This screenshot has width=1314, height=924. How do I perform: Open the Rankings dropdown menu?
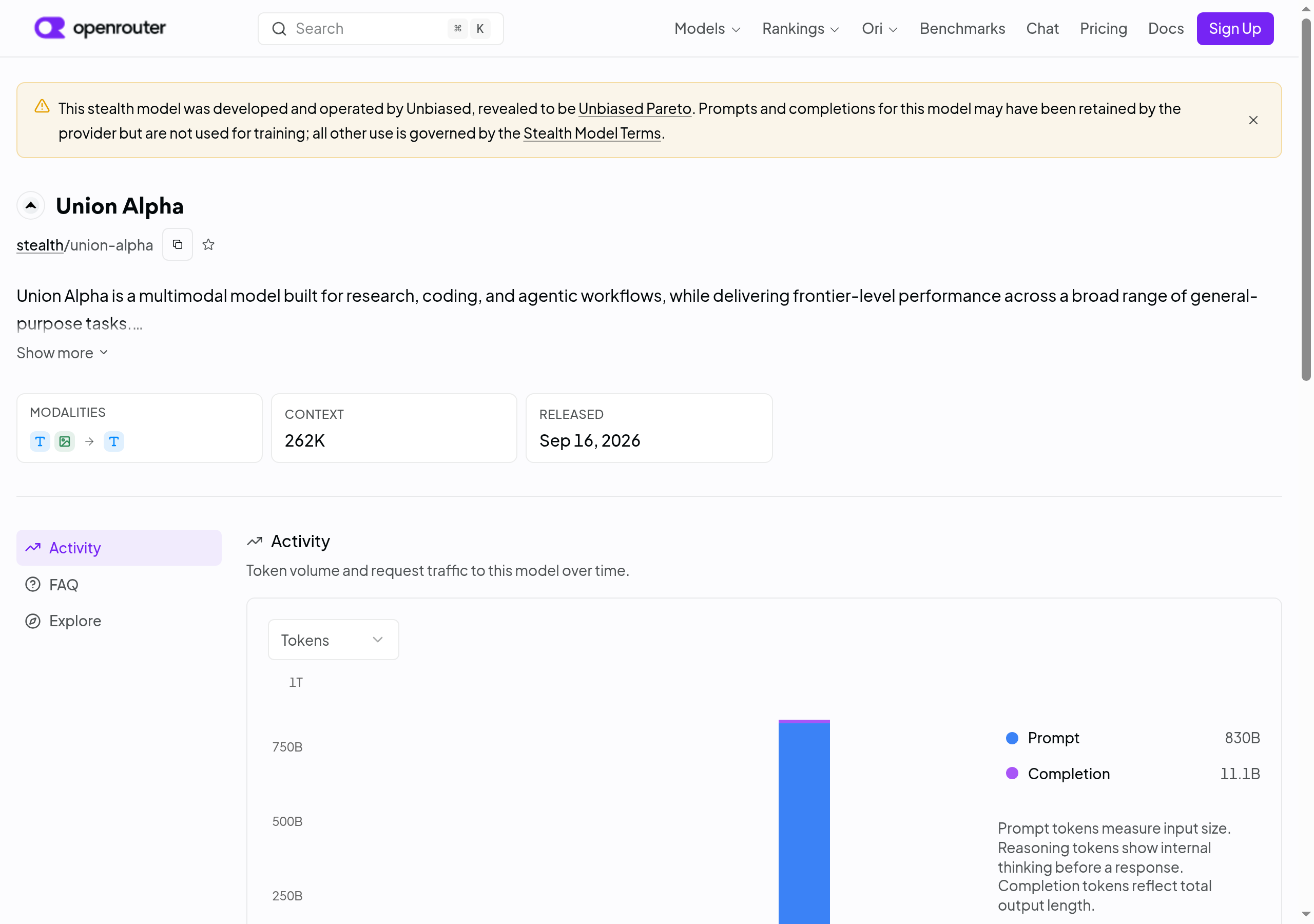(x=801, y=29)
